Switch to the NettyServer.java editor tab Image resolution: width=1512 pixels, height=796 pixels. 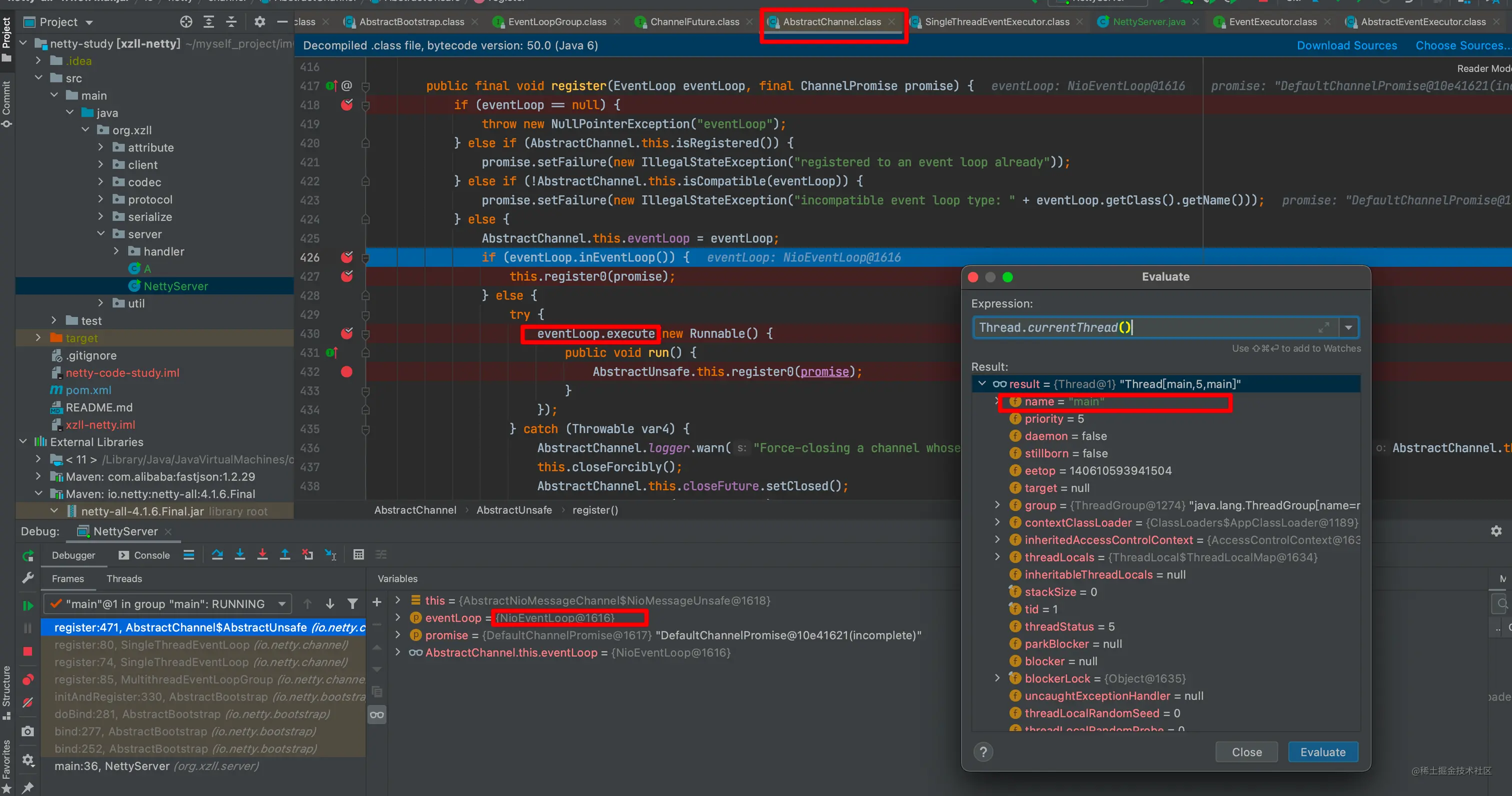tap(1148, 22)
